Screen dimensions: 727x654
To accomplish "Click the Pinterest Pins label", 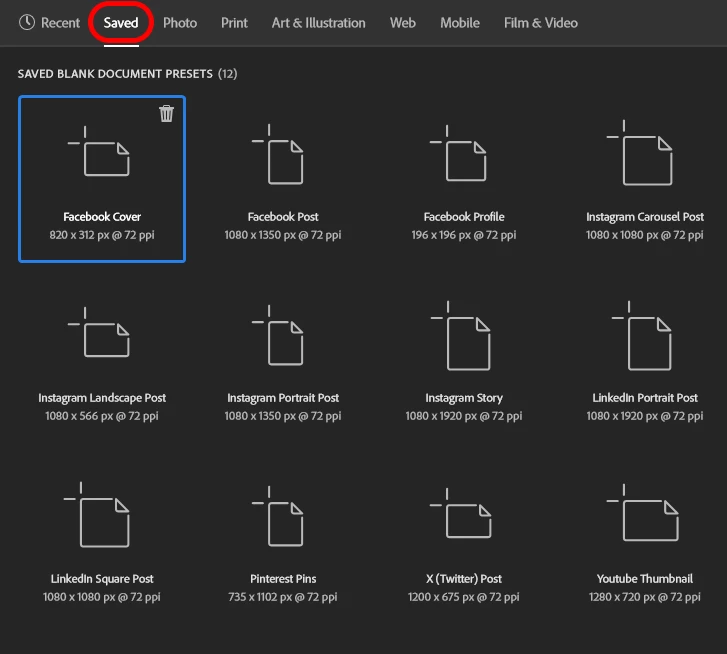I will [x=283, y=579].
